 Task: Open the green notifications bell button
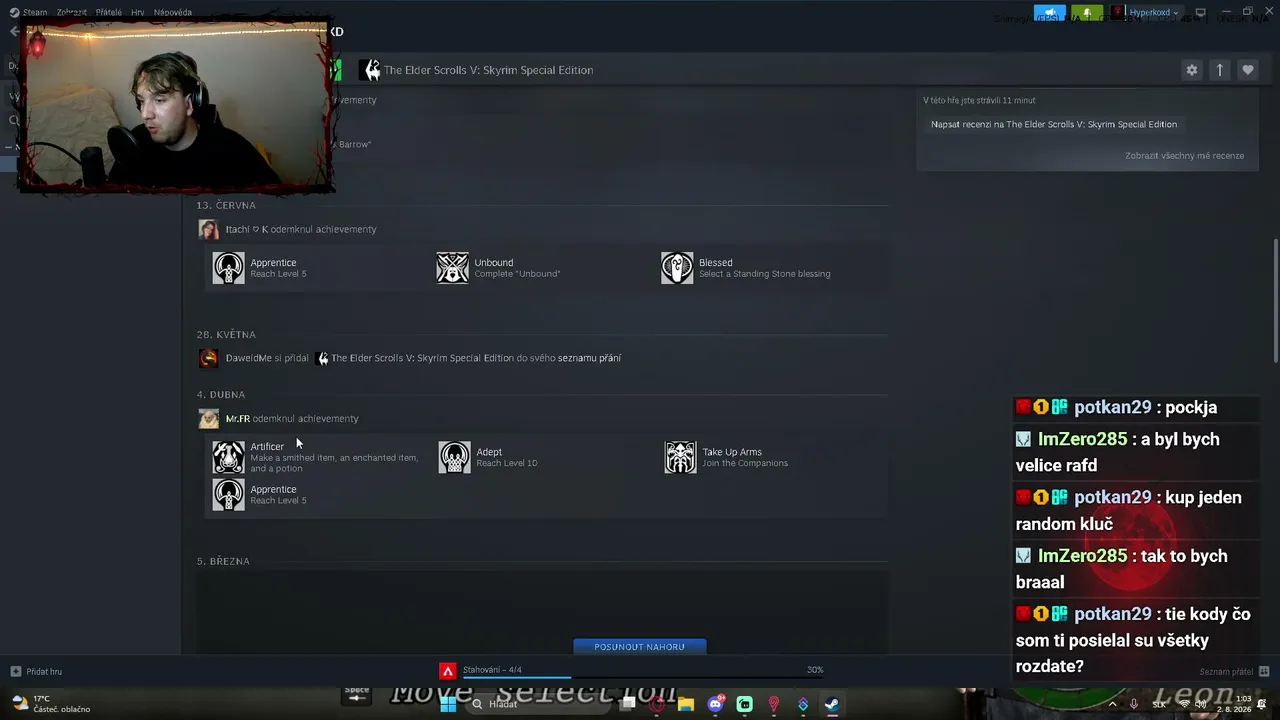tap(1086, 13)
